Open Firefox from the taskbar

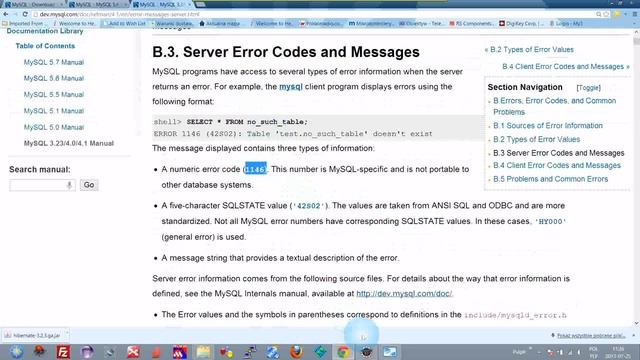point(296,352)
